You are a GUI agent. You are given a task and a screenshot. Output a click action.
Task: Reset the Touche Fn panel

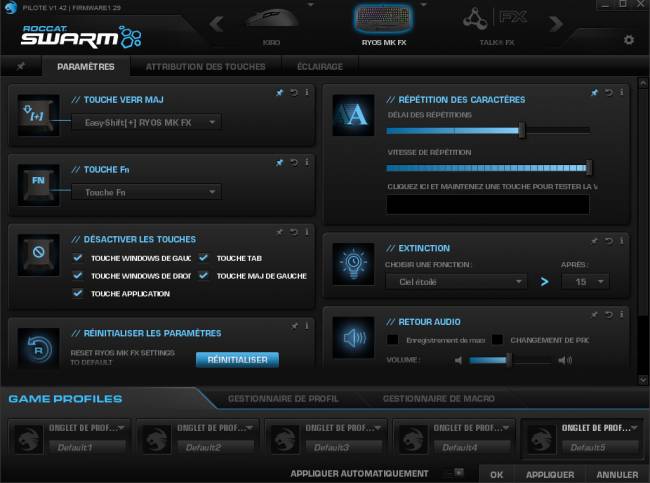point(293,163)
